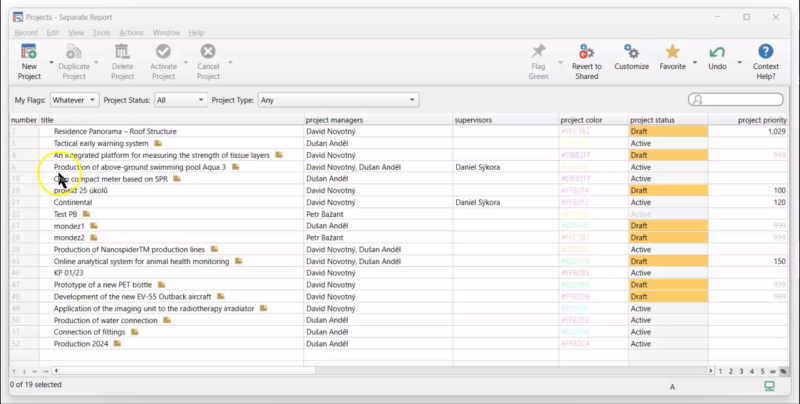This screenshot has height=404, width=800.
Task: Click folder icon beside Tactical early warning system
Action: (158, 143)
